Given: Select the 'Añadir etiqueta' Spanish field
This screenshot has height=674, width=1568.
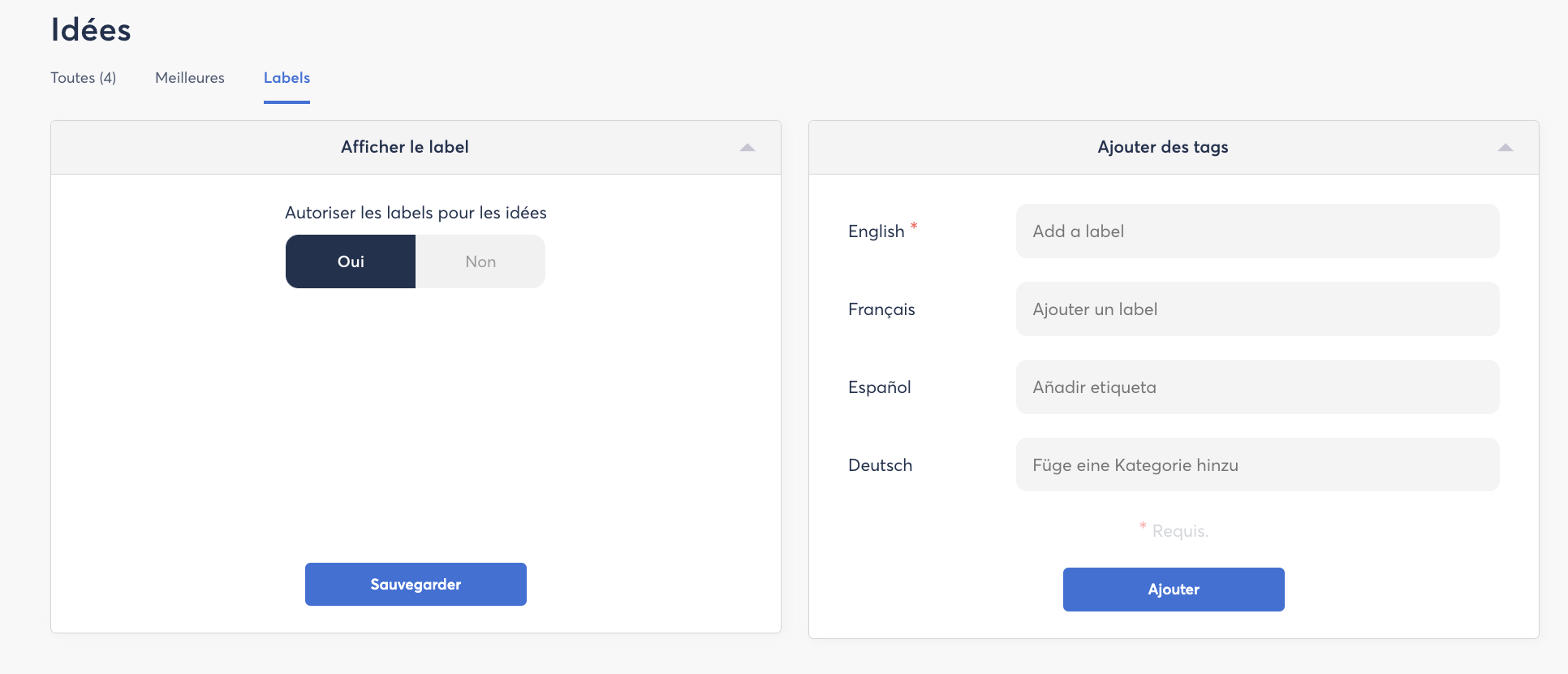Looking at the screenshot, I should [x=1257, y=387].
